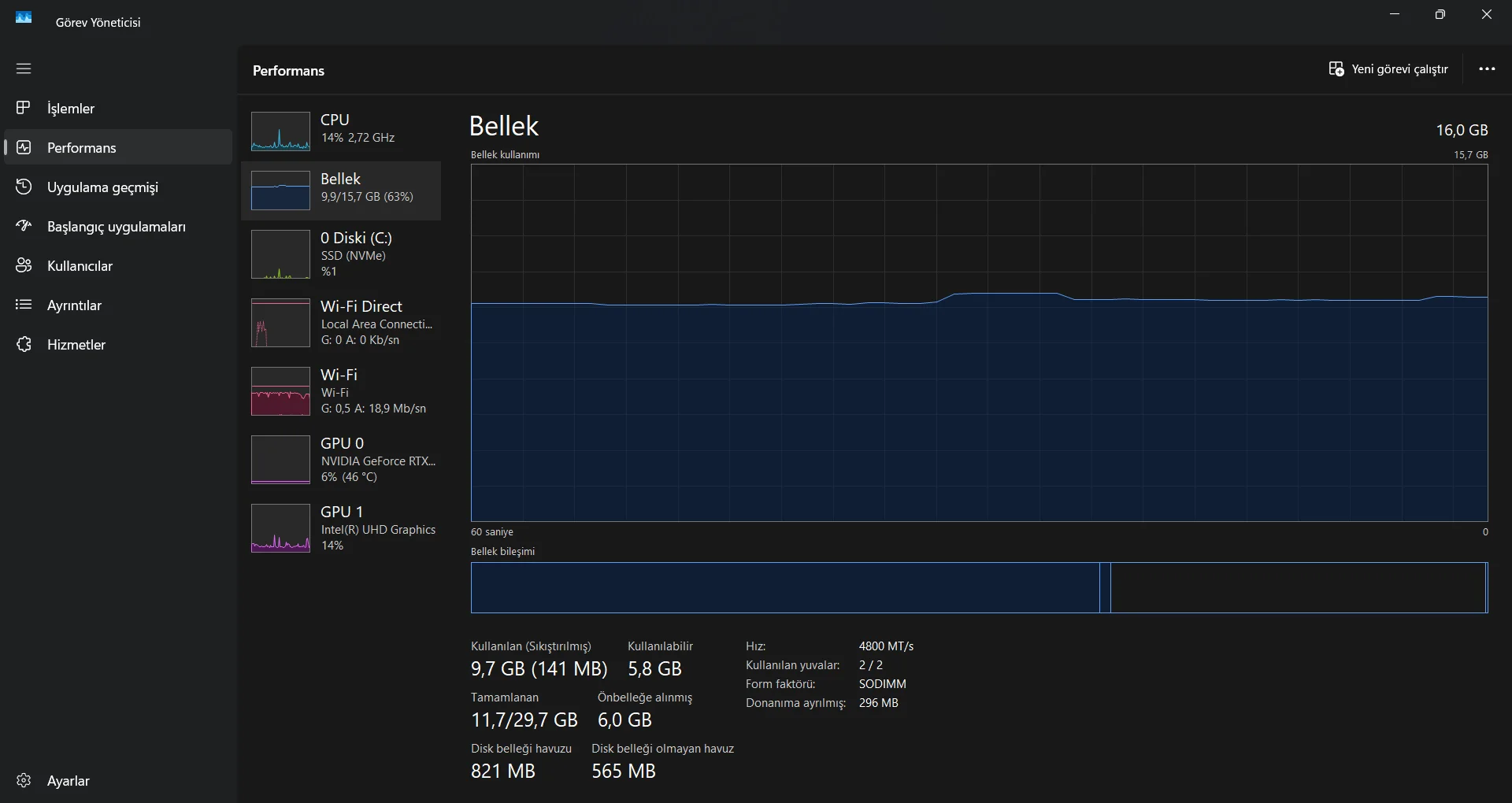Select the Performans sidebar tab
This screenshot has height=803, width=1512.
118,147
